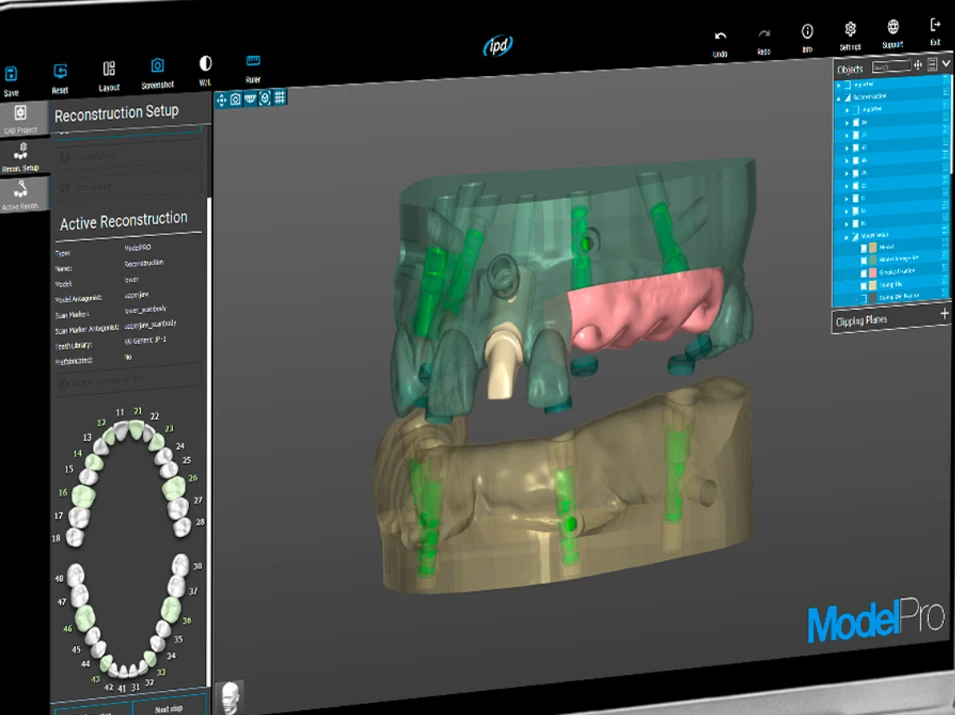Collapse the Objects panel with the chevron
Image resolution: width=955 pixels, height=715 pixels.
point(946,63)
